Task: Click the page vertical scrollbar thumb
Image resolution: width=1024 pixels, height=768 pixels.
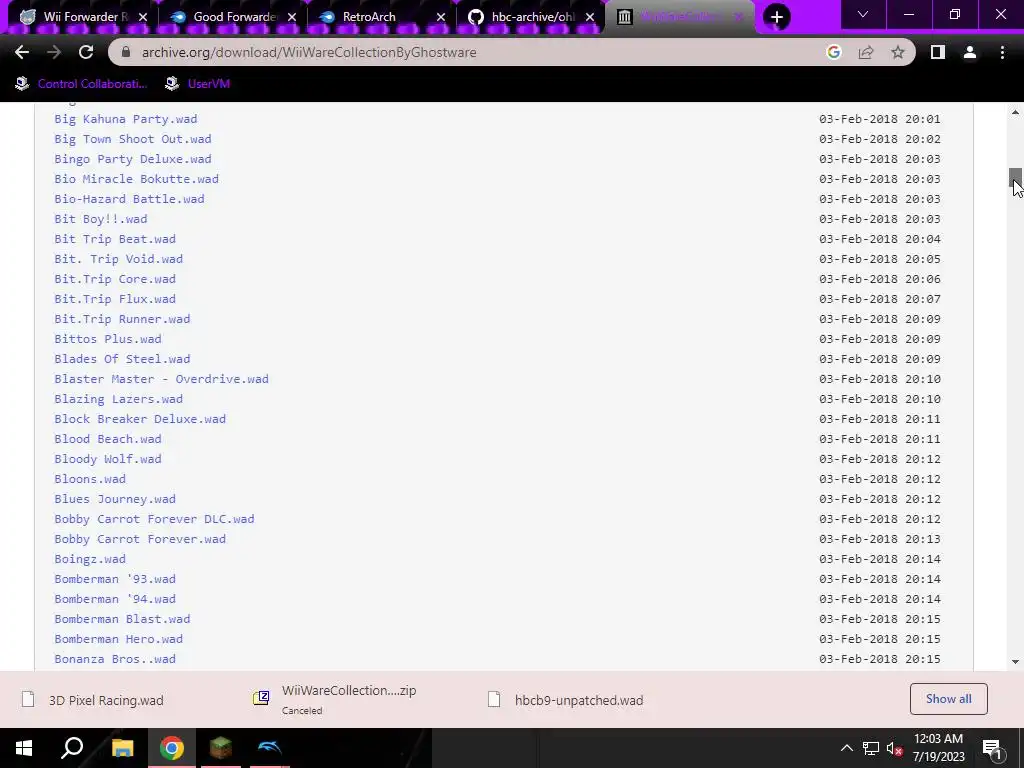Action: [x=1015, y=177]
